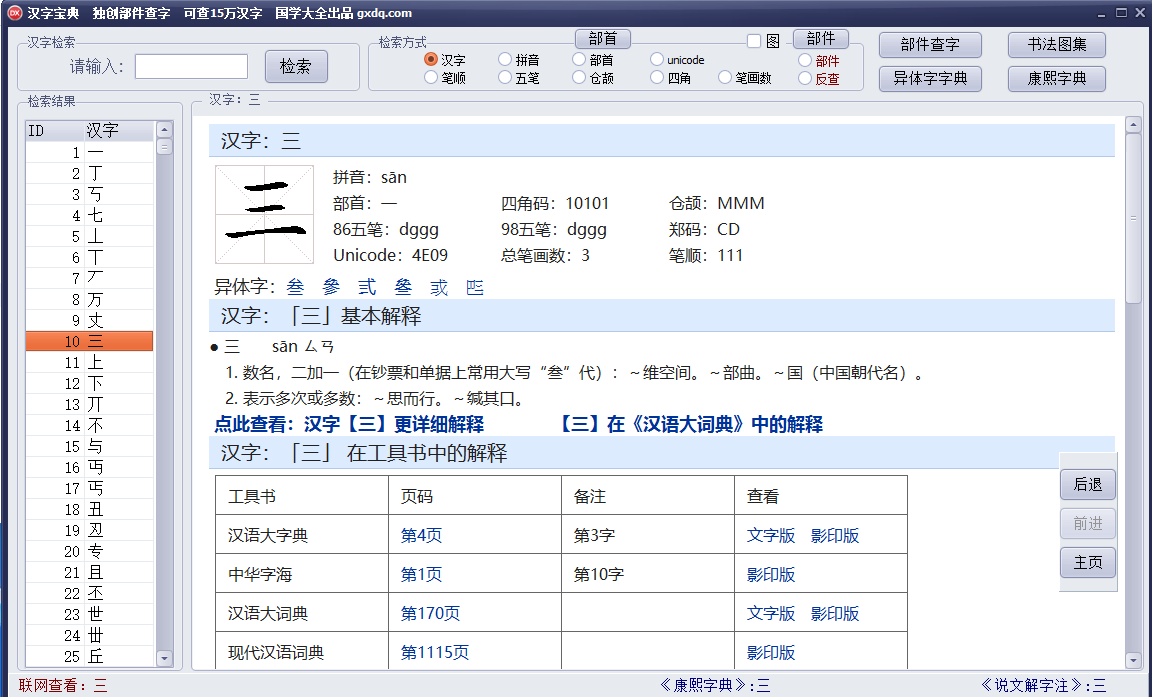This screenshot has height=697, width=1152.
Task: Click the red DX app logo icon
Action: click(14, 12)
